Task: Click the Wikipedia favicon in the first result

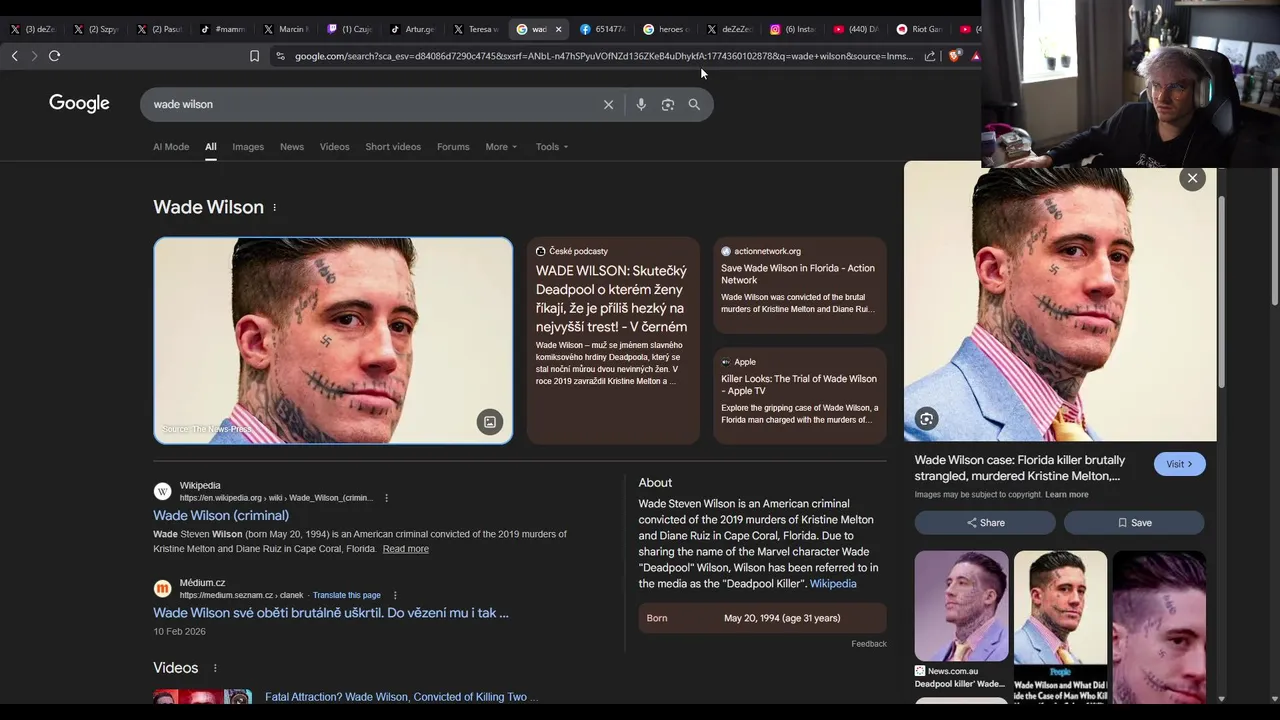Action: click(x=162, y=491)
